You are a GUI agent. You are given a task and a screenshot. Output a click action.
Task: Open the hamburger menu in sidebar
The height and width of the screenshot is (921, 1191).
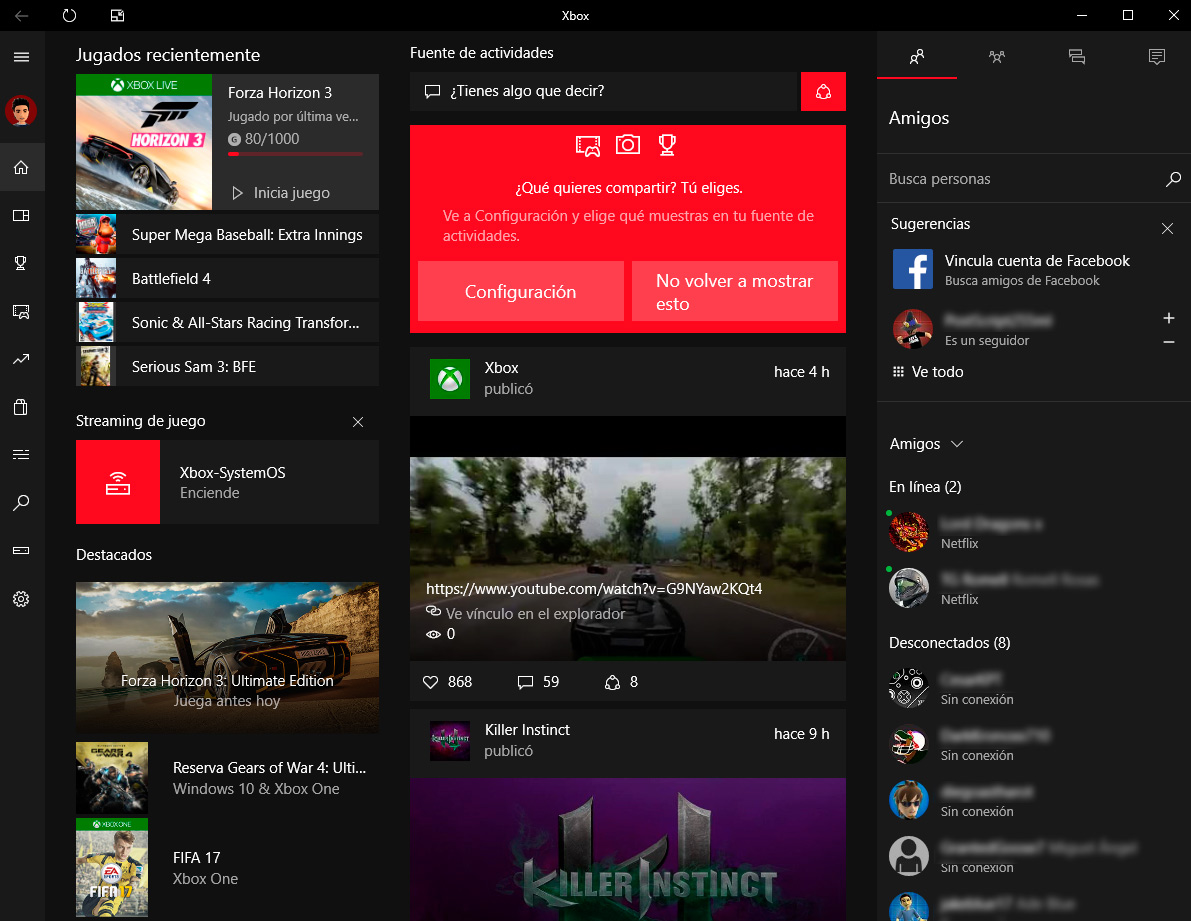[21, 57]
